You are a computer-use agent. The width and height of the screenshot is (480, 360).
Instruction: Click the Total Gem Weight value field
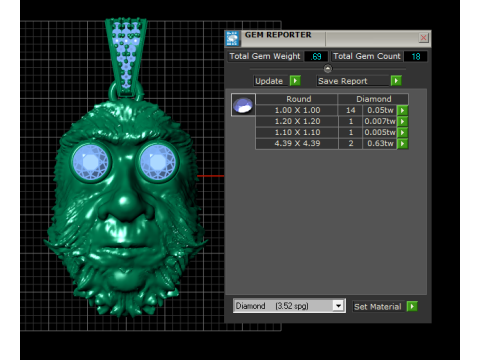pos(316,56)
